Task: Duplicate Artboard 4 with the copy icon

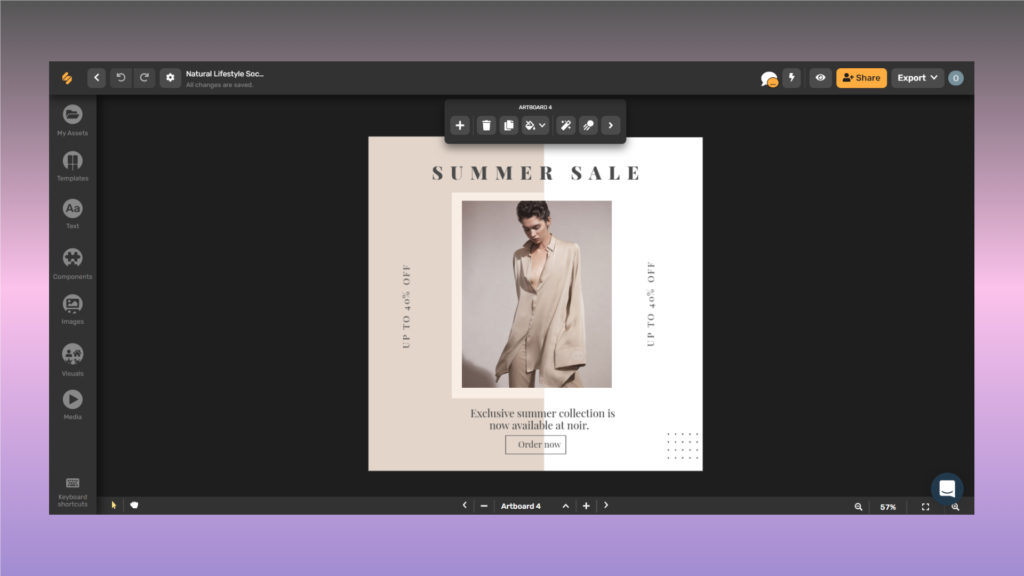Action: (509, 125)
